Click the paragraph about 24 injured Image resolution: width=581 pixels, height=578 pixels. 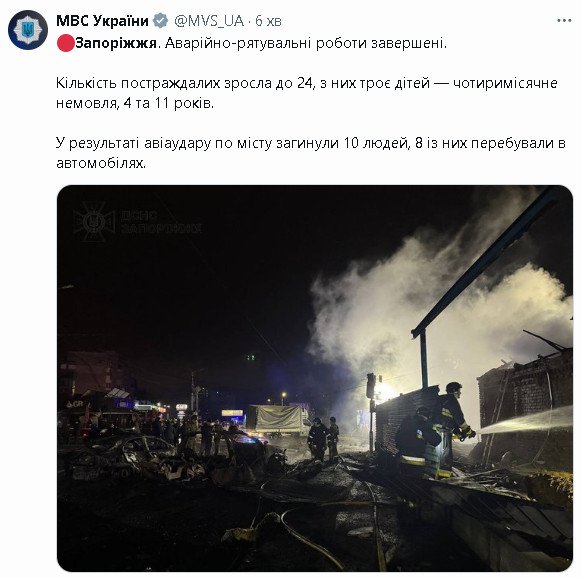306,93
